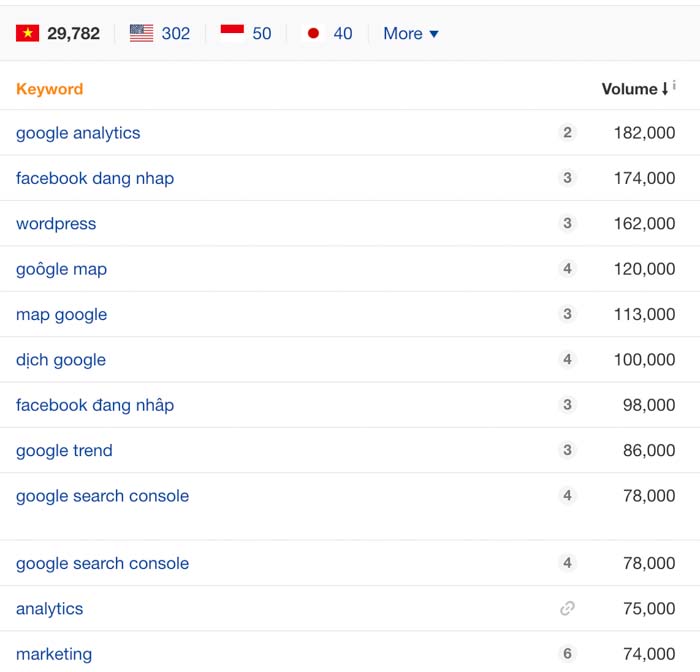The image size is (700, 672).
Task: Click the 113,000 volume value
Action: (x=644, y=314)
